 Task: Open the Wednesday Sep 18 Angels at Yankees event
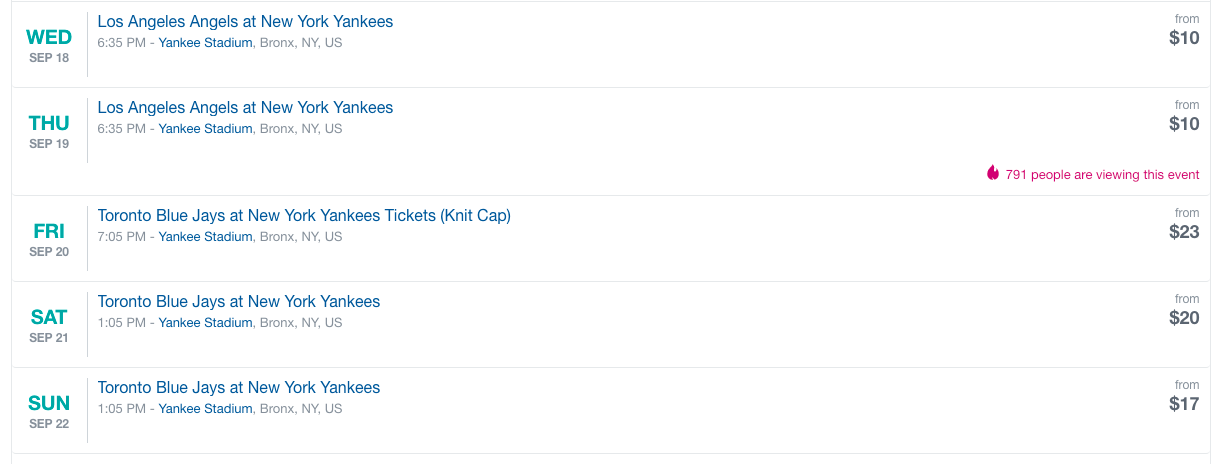245,22
